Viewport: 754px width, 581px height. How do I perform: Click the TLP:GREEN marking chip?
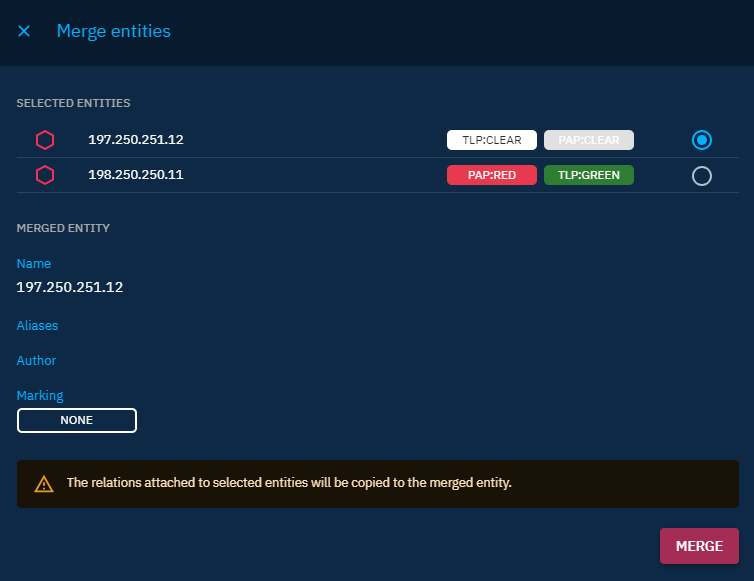click(589, 175)
